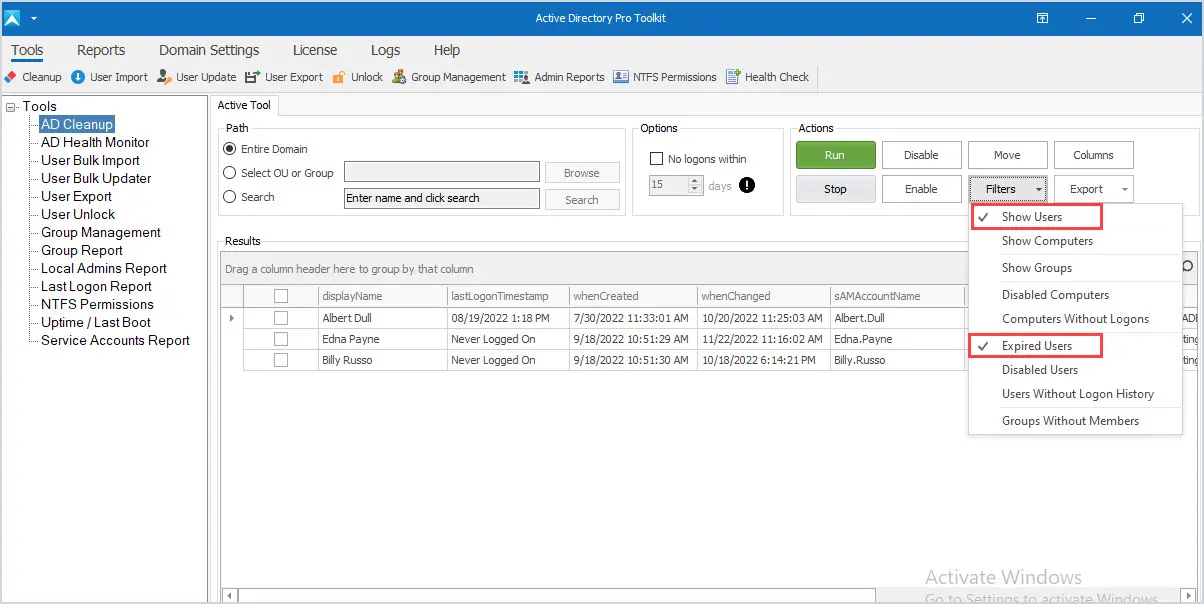
Task: Check the box for Billy Russo's row
Action: 281,360
